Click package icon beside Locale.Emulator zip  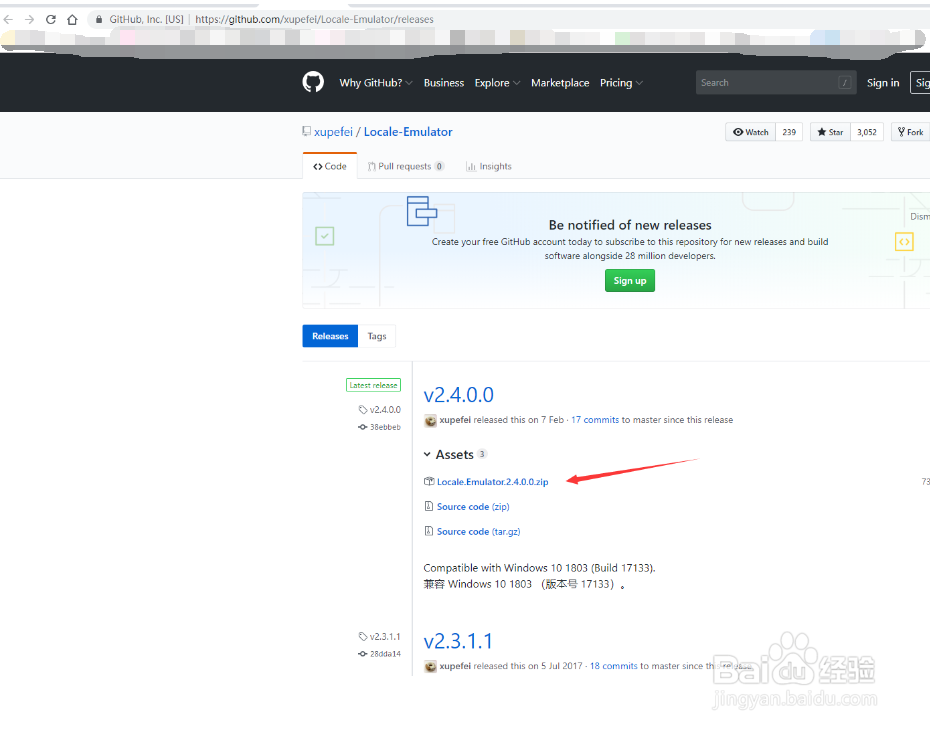point(429,481)
